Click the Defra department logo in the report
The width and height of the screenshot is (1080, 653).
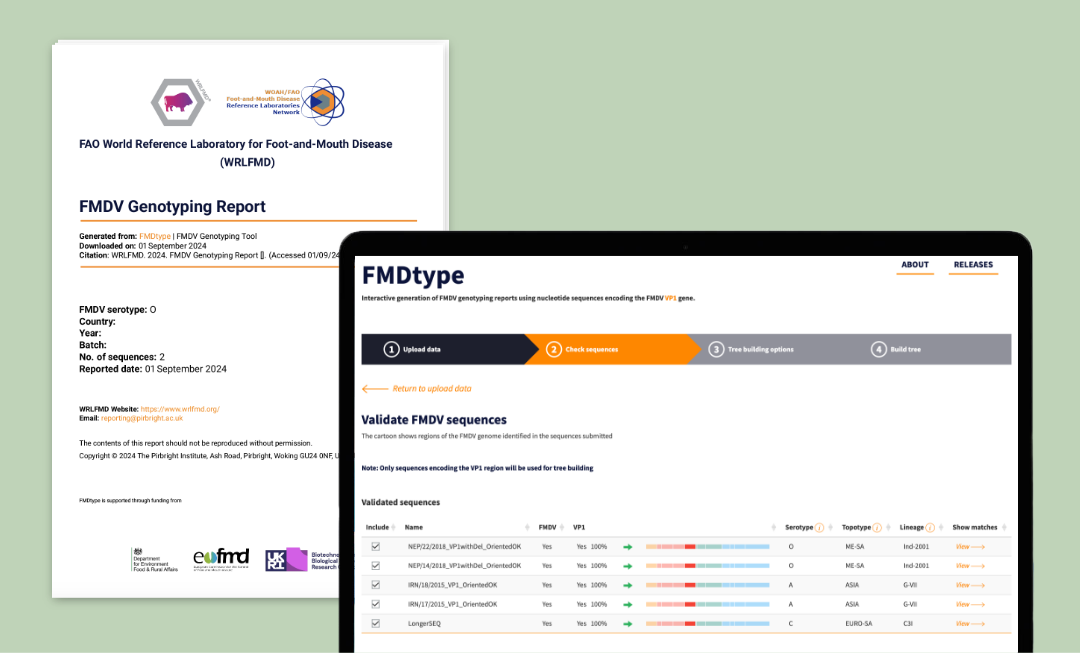coord(155,560)
